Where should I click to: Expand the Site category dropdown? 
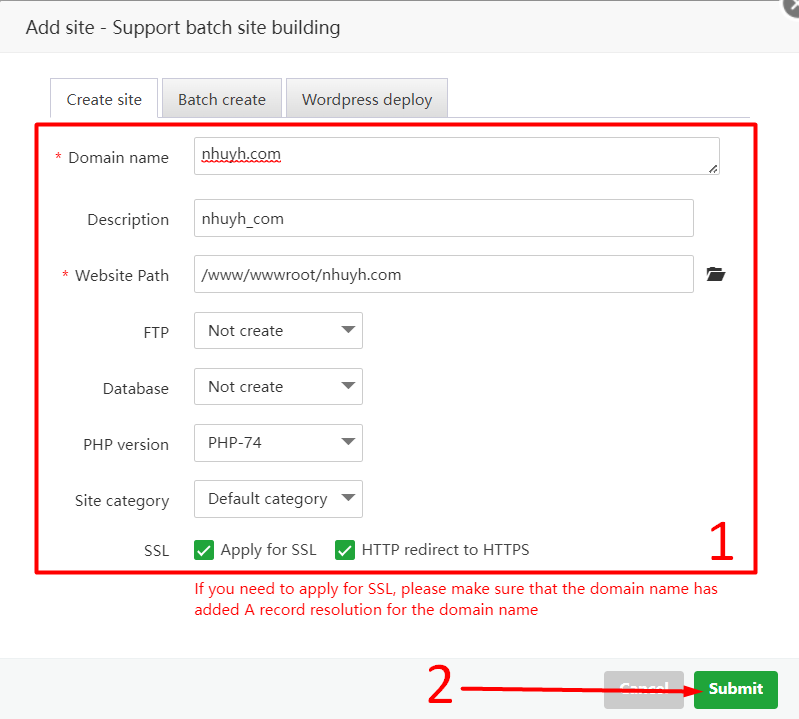pos(278,499)
